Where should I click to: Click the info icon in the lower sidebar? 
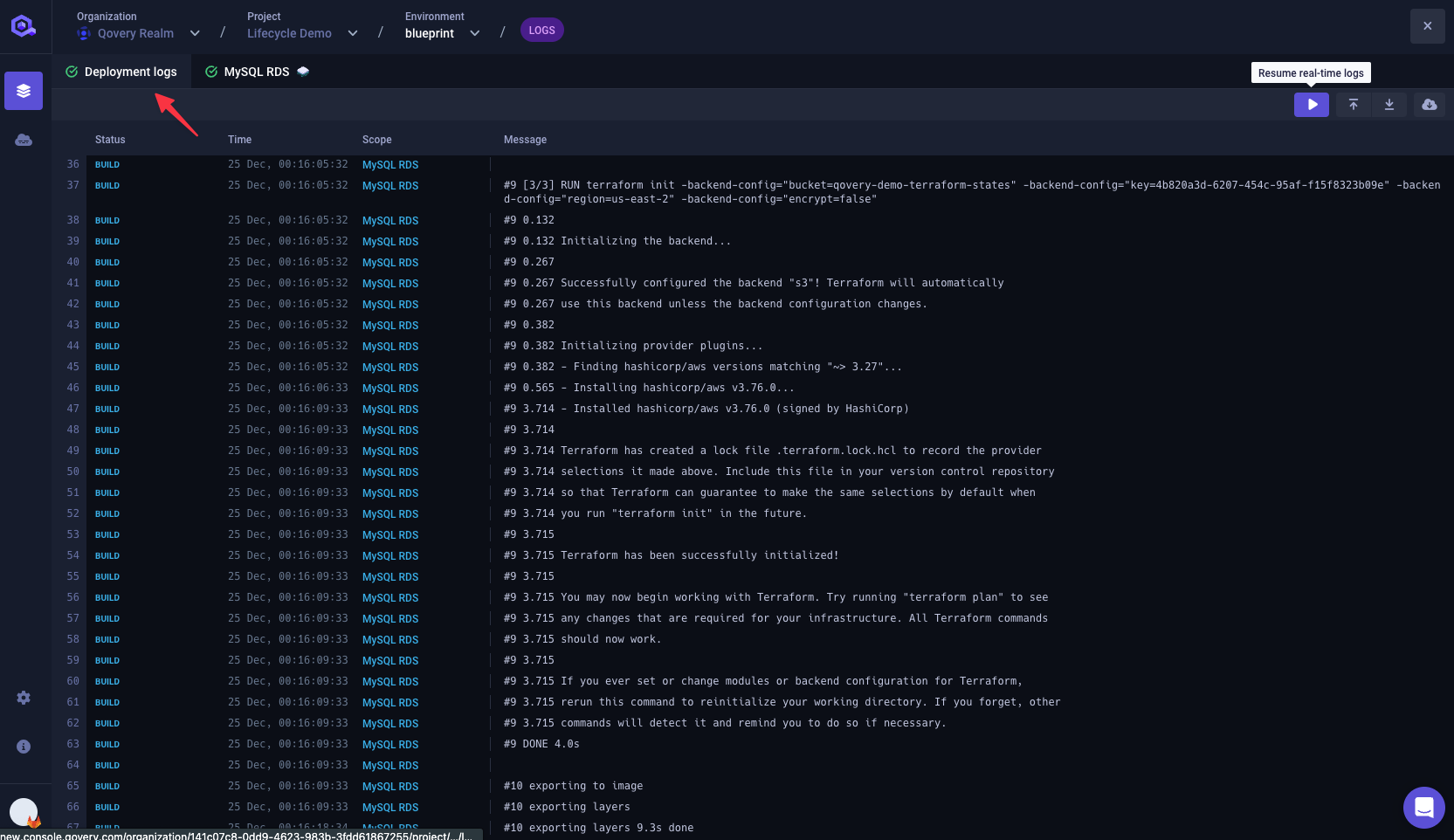click(24, 747)
